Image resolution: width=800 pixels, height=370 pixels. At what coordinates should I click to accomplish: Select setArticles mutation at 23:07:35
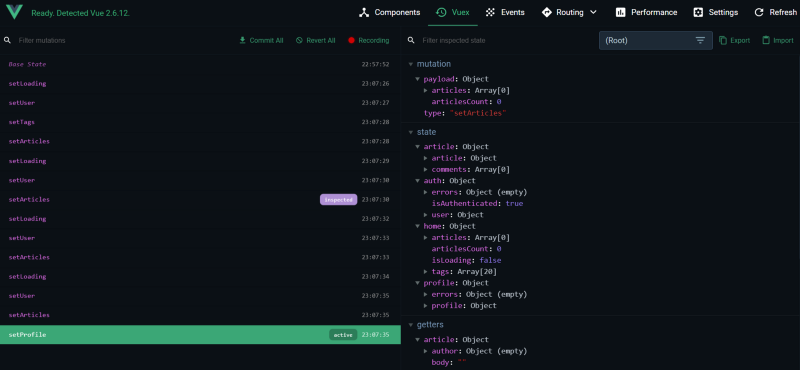point(200,315)
